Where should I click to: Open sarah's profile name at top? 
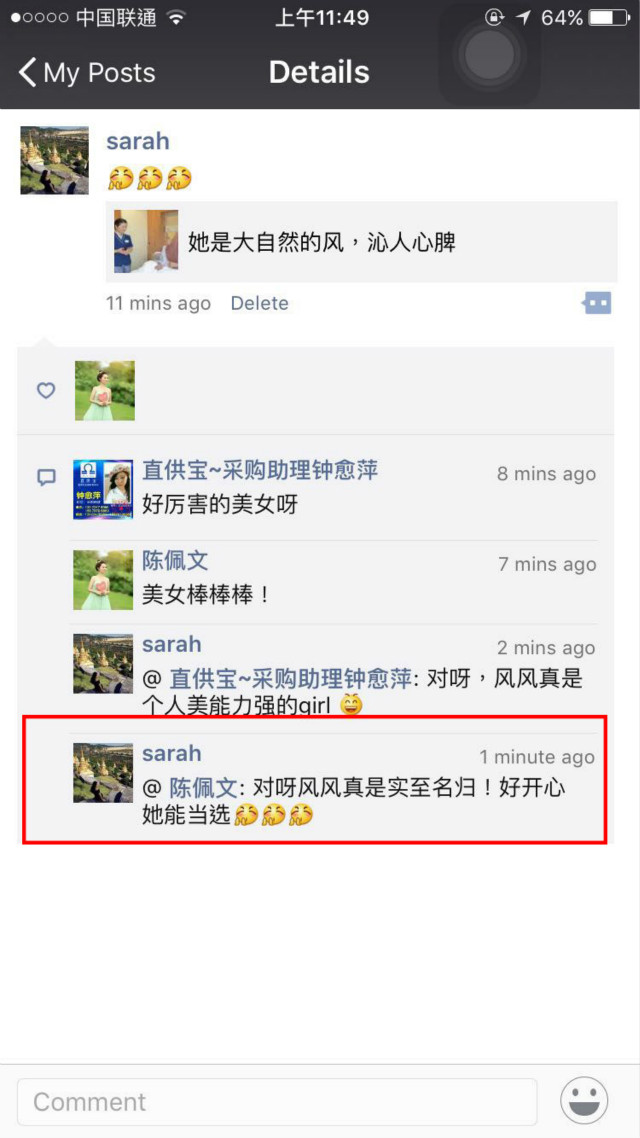(138, 141)
